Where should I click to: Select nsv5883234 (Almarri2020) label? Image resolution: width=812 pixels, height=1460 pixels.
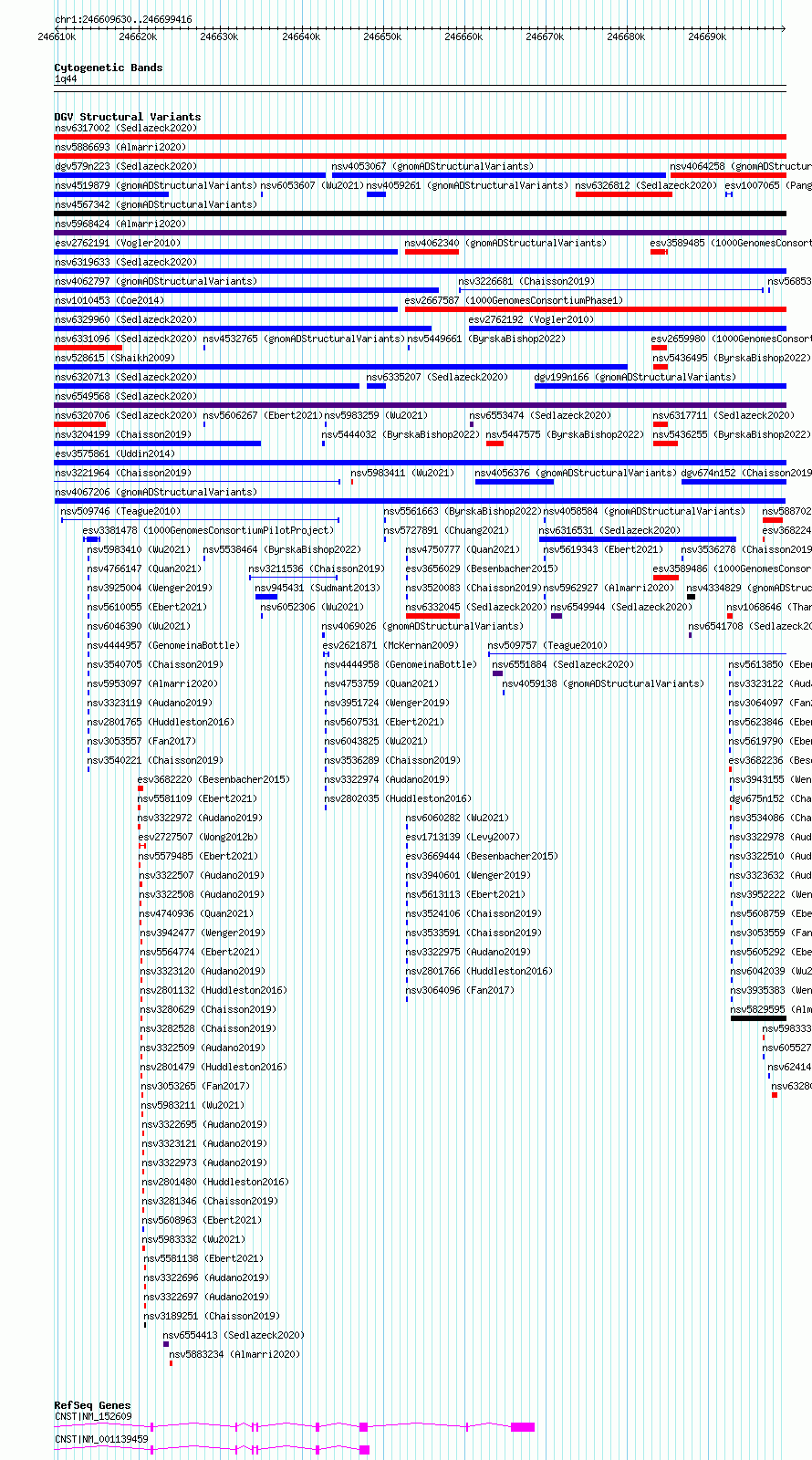[234, 1354]
